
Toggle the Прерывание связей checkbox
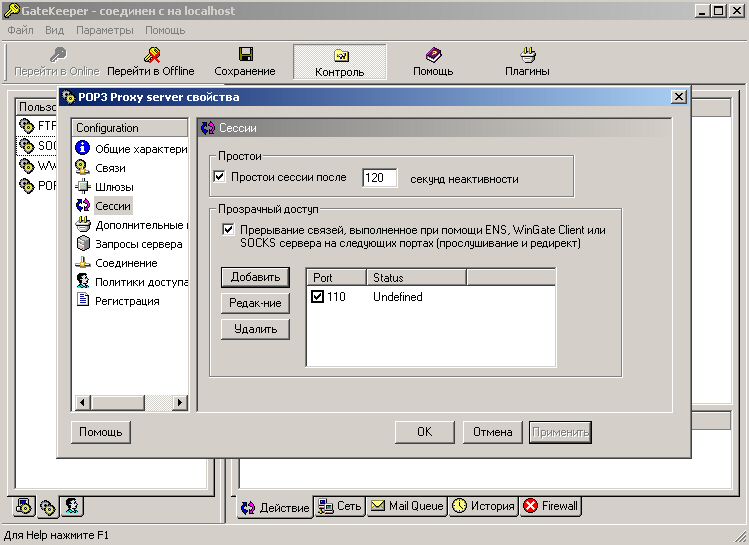coord(228,230)
